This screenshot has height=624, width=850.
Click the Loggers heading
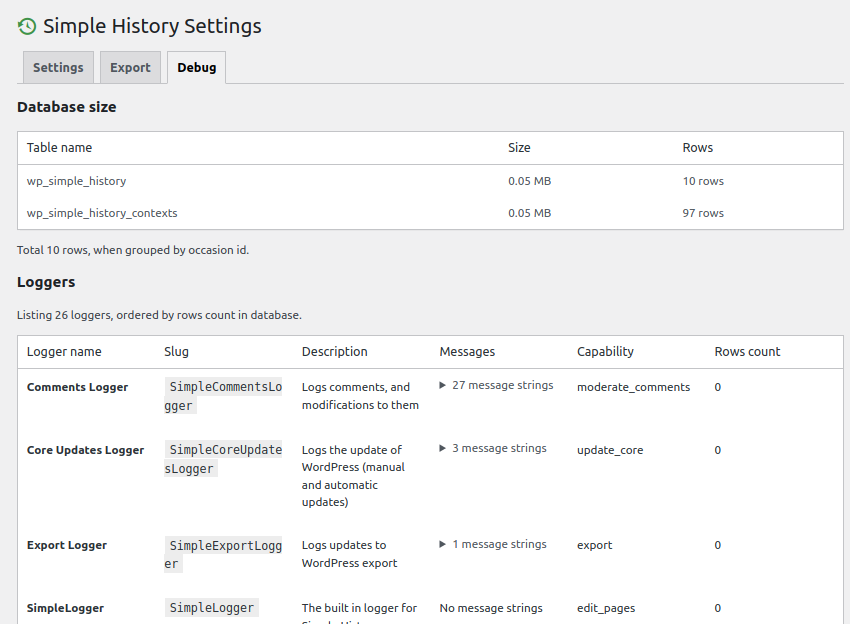coord(46,282)
